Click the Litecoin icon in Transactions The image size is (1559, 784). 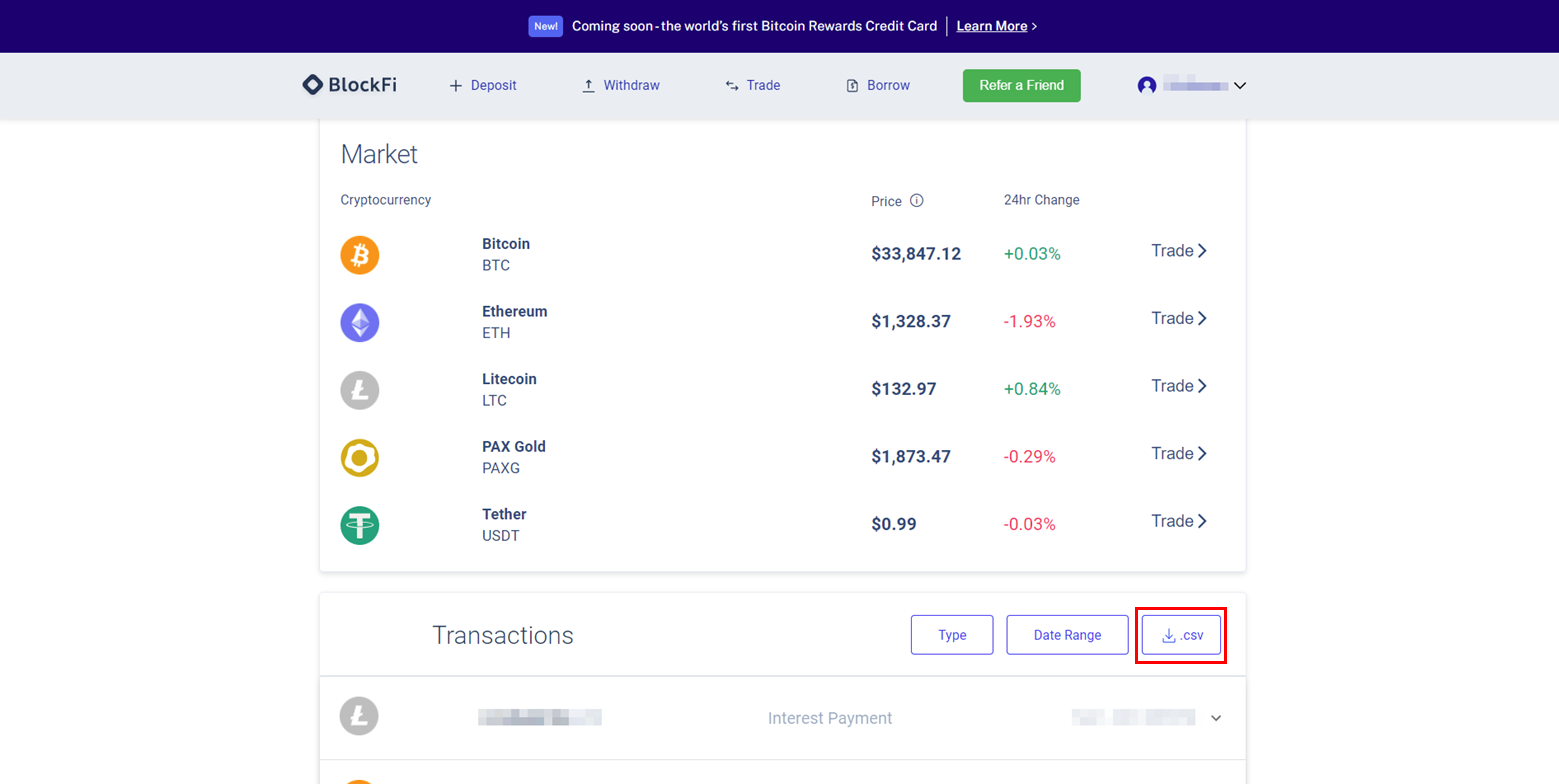click(360, 717)
